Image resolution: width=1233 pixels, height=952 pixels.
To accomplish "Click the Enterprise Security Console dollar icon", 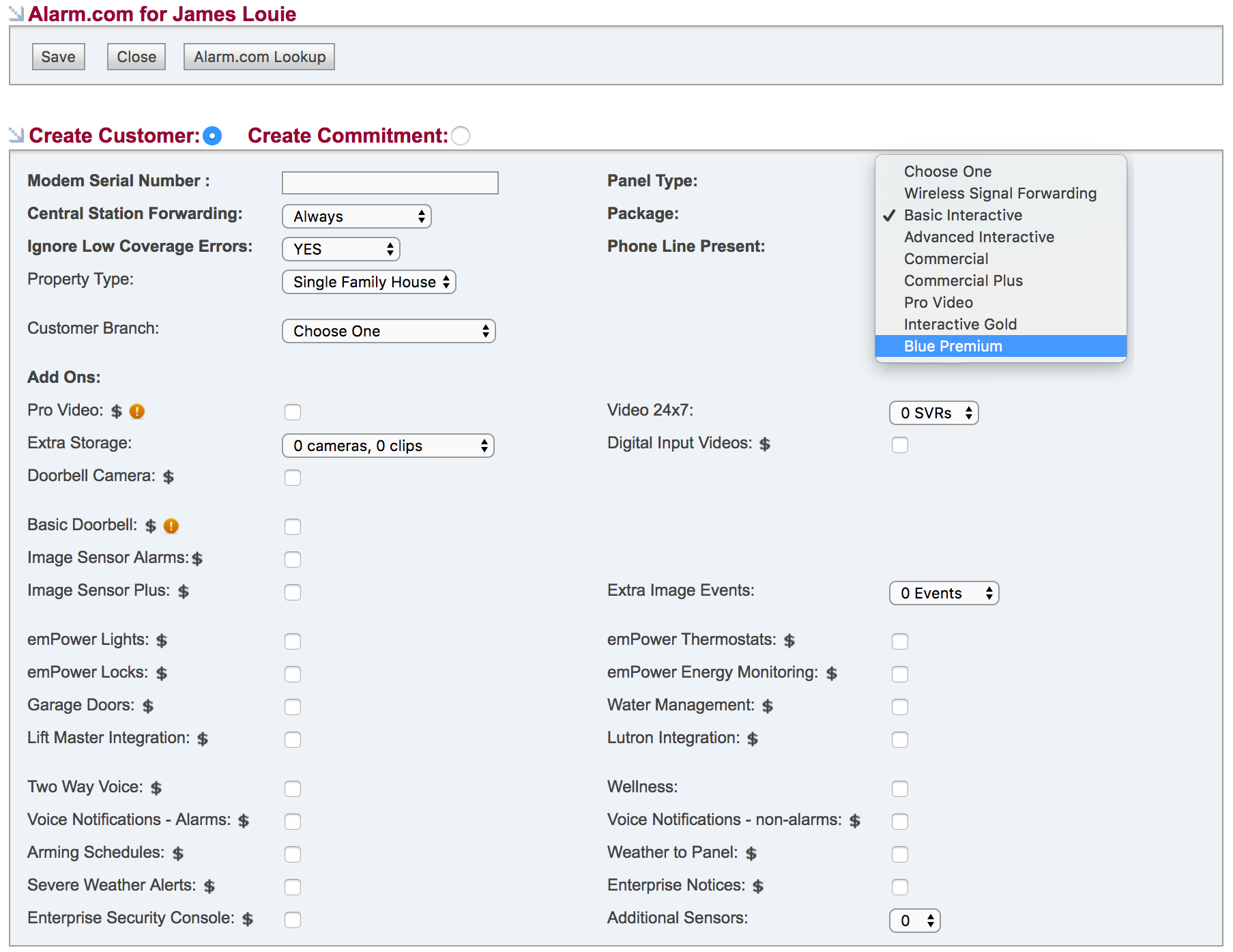I will point(248,919).
